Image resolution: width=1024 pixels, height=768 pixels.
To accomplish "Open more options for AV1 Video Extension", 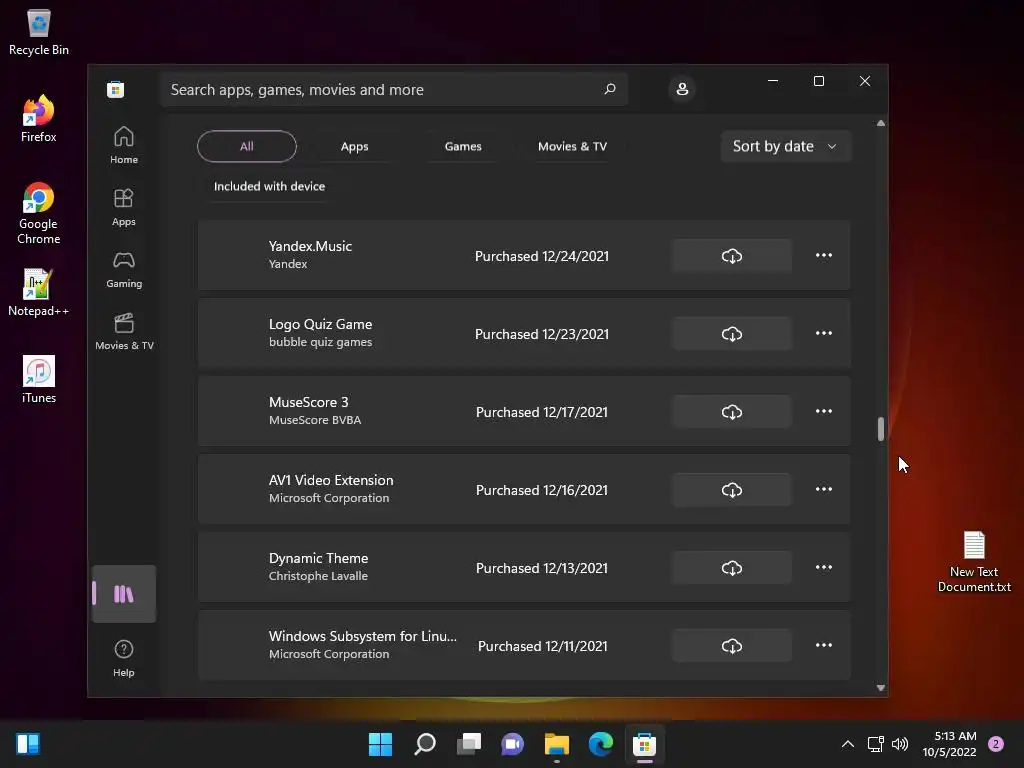I will (x=824, y=489).
